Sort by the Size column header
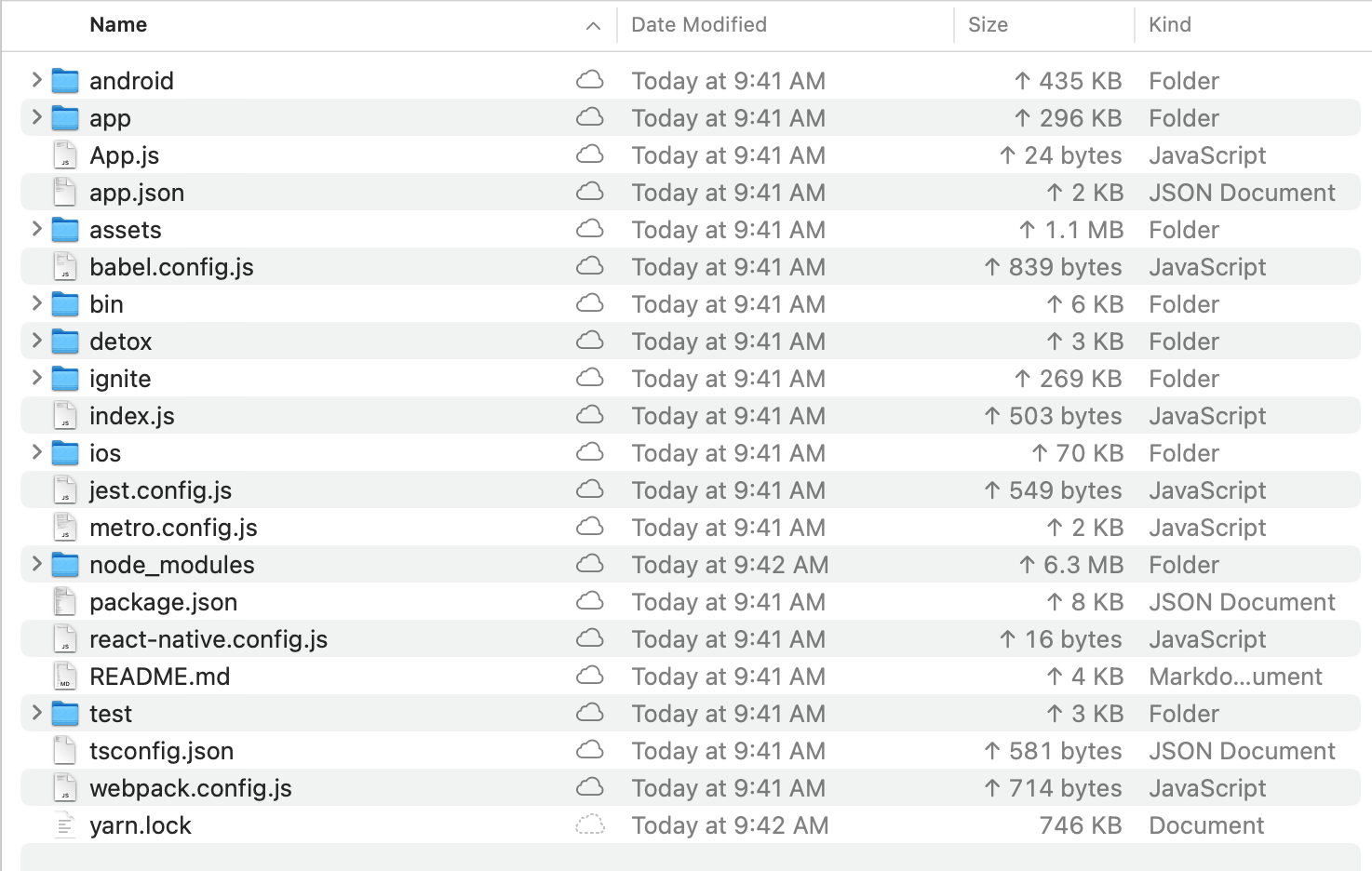This screenshot has height=871, width=1372. pyautogui.click(x=988, y=25)
